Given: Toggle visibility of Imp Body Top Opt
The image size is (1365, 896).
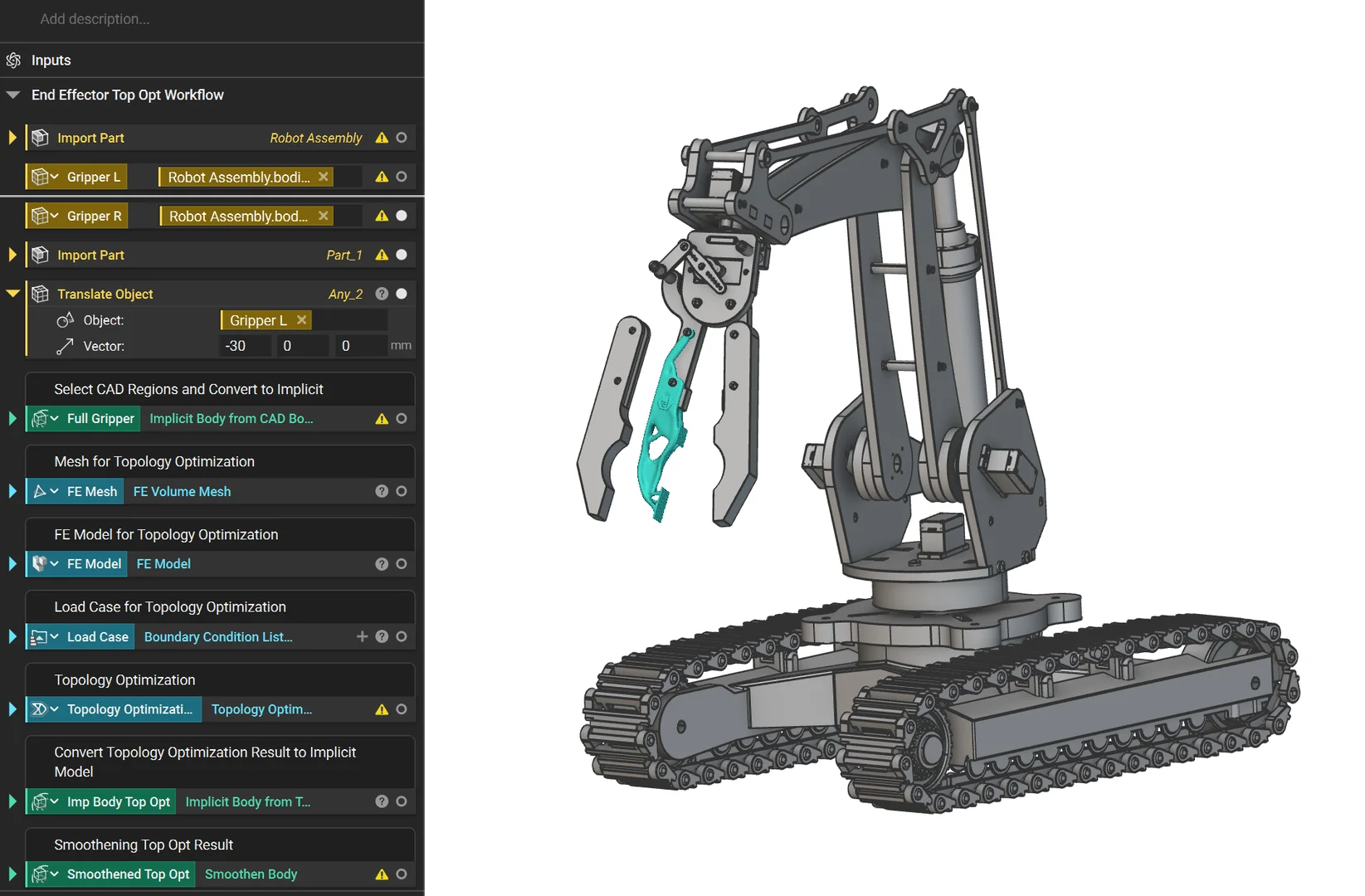Looking at the screenshot, I should click(x=402, y=801).
